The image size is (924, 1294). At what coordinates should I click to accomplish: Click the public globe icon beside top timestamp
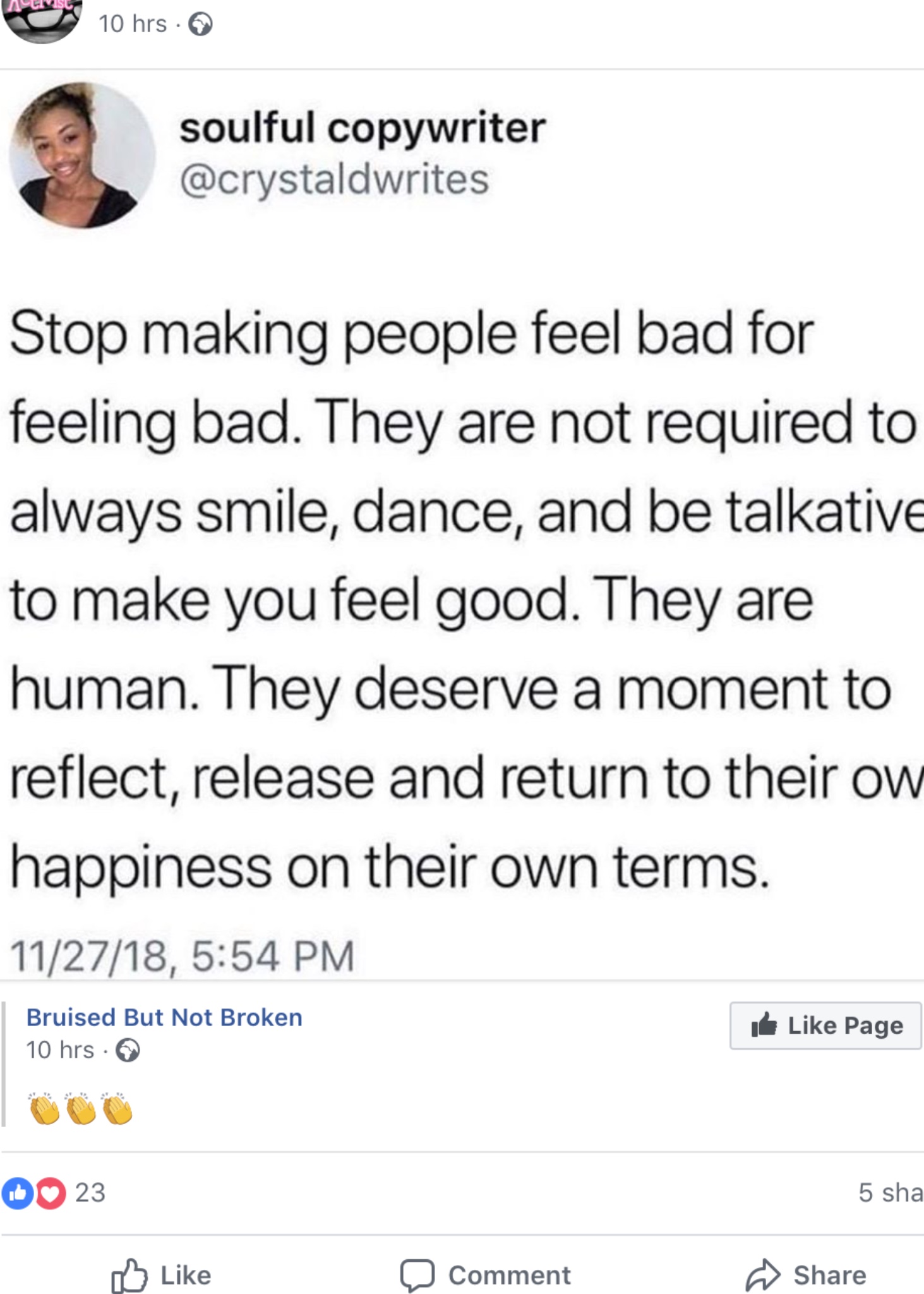tap(201, 25)
